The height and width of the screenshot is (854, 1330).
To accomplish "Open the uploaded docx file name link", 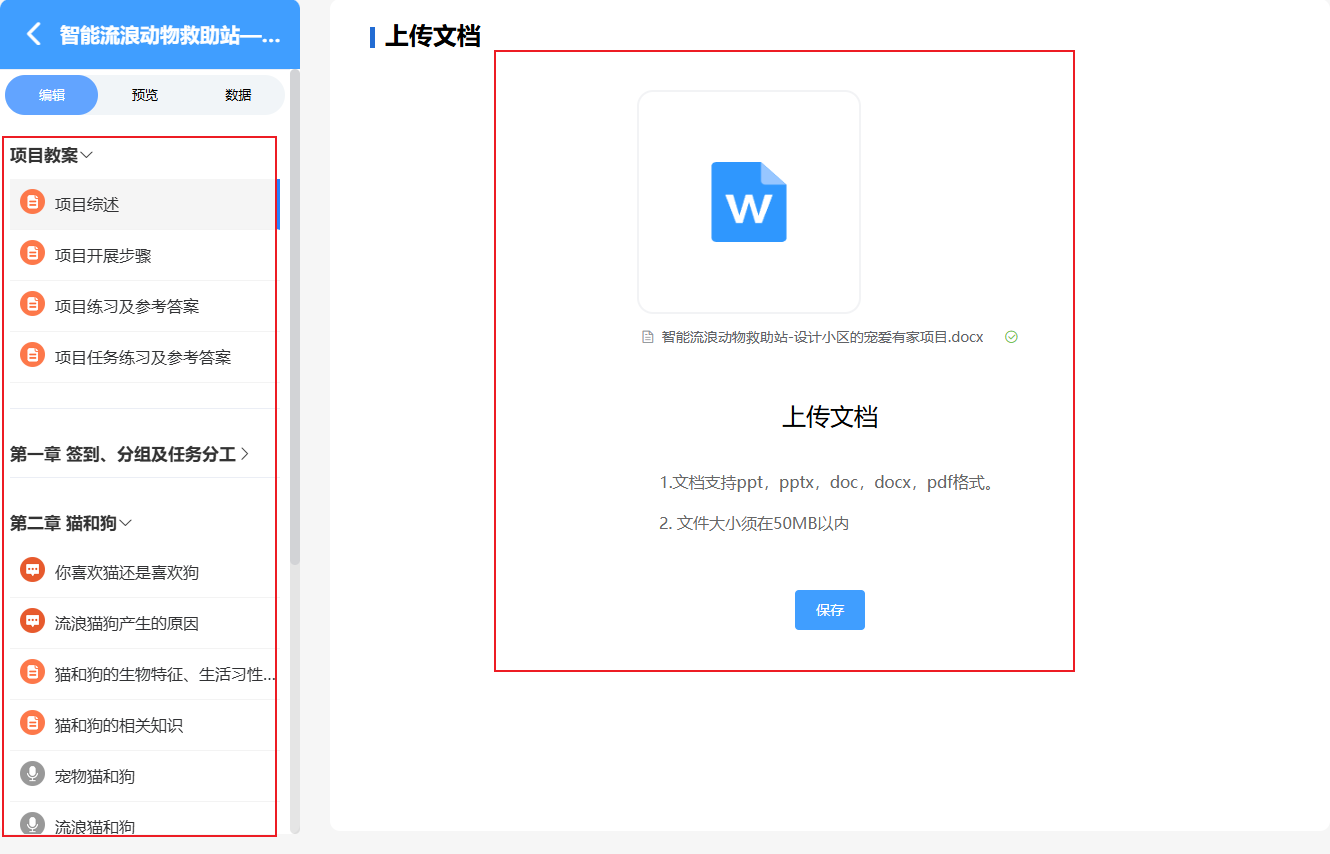I will [822, 337].
